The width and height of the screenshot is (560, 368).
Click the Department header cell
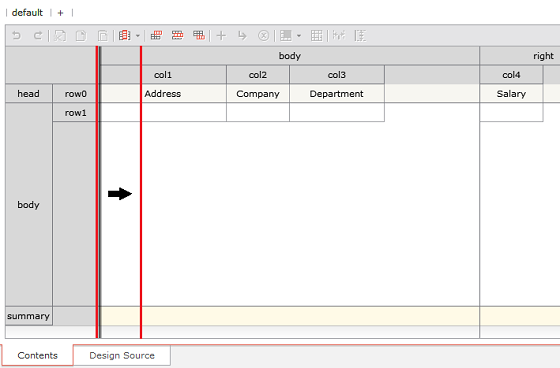point(337,94)
